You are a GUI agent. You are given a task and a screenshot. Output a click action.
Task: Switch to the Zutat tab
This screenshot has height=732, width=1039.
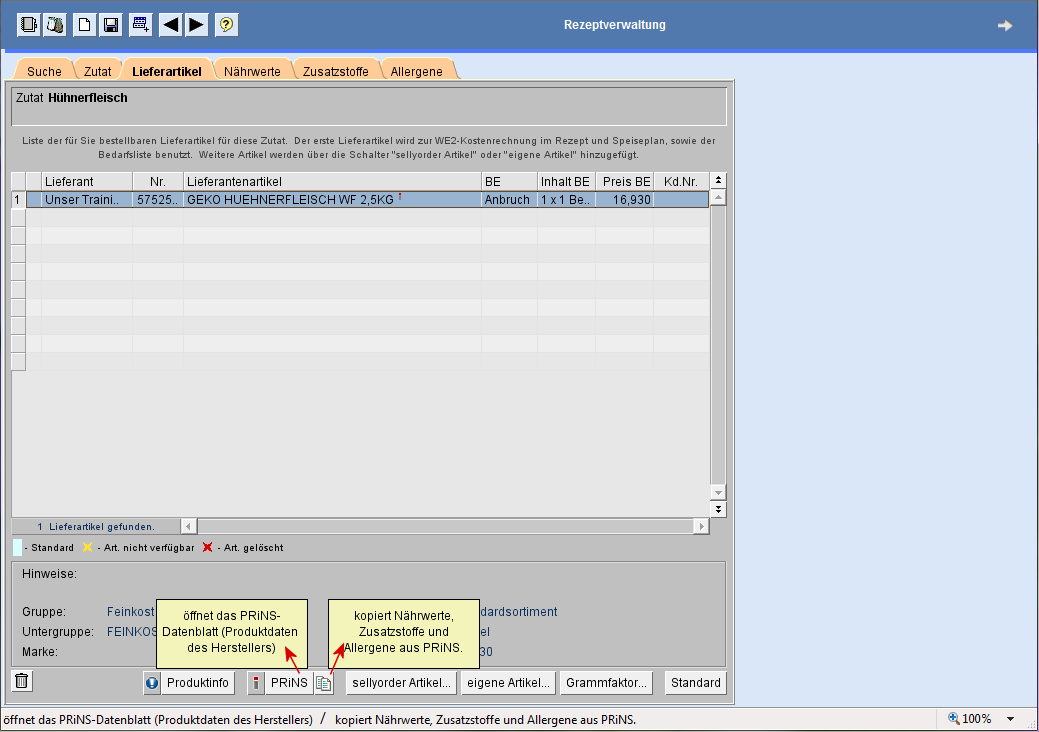[97, 72]
